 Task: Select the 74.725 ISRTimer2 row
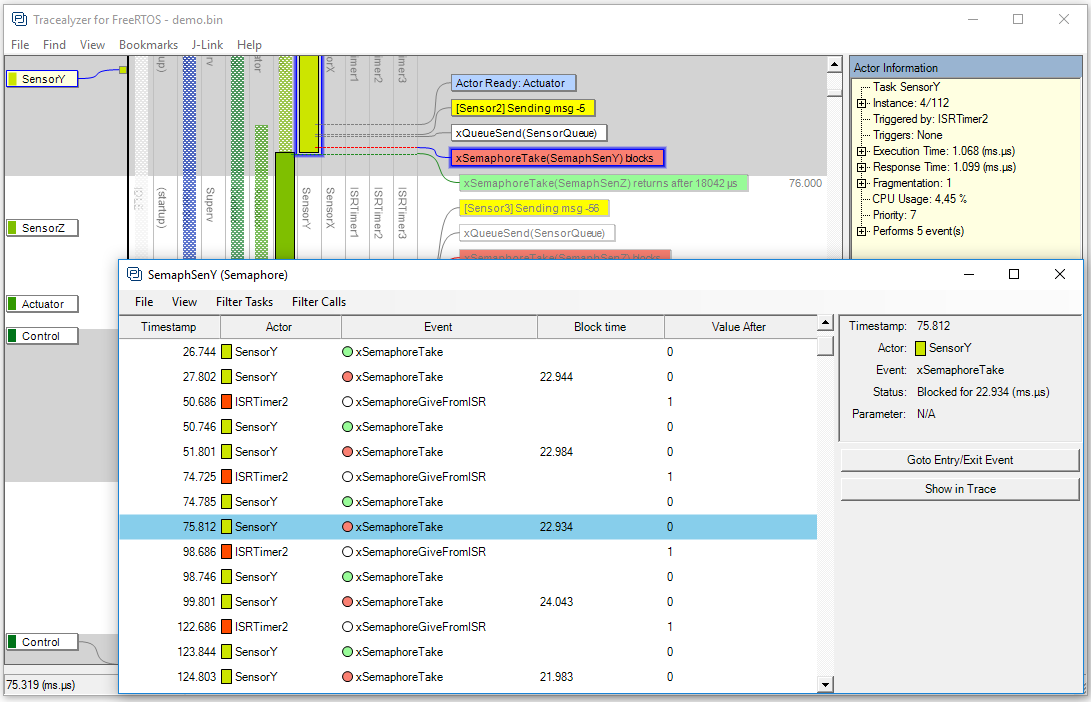(x=468, y=477)
